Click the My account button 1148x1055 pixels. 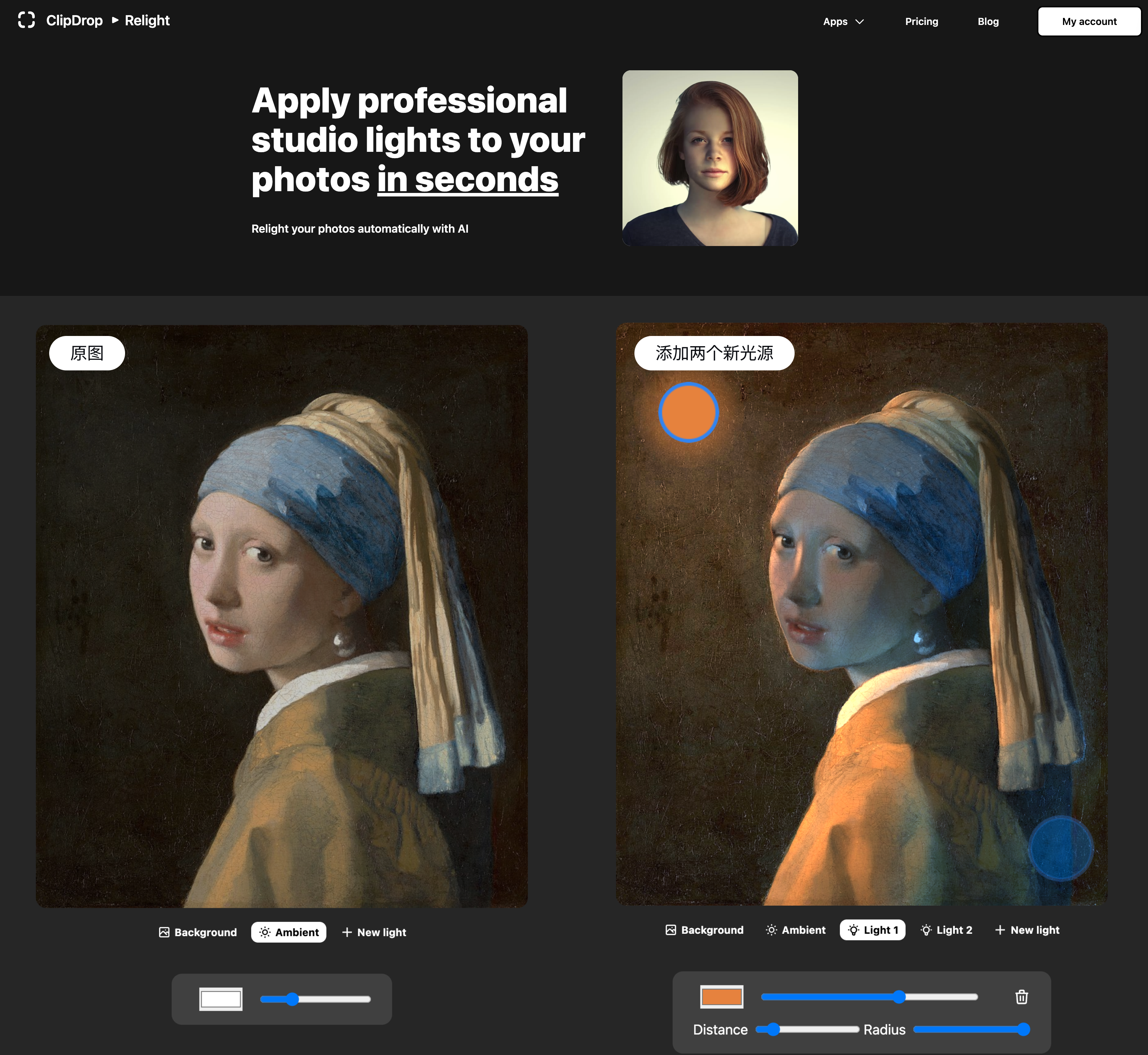tap(1089, 22)
